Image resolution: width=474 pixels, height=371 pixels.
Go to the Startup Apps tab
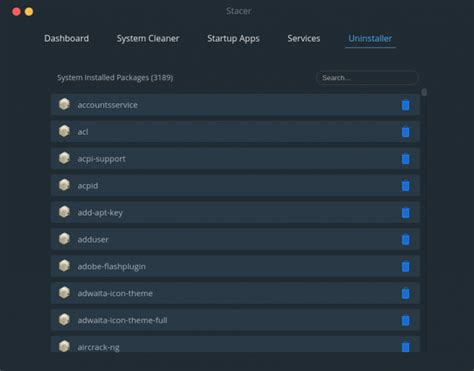coord(233,39)
